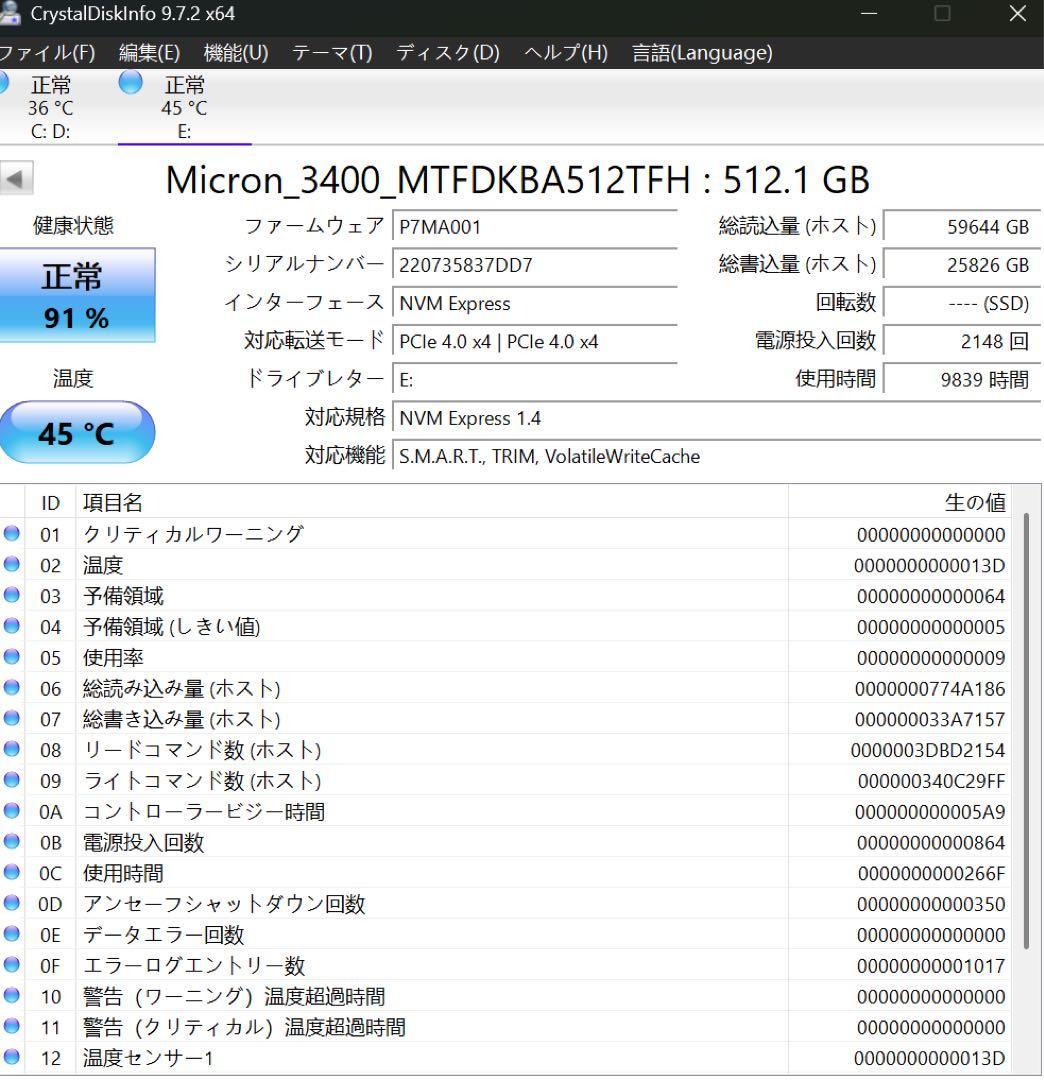This screenshot has width=1044, height=1080.
Task: Click the drive letter field E:
Action: pos(534,380)
